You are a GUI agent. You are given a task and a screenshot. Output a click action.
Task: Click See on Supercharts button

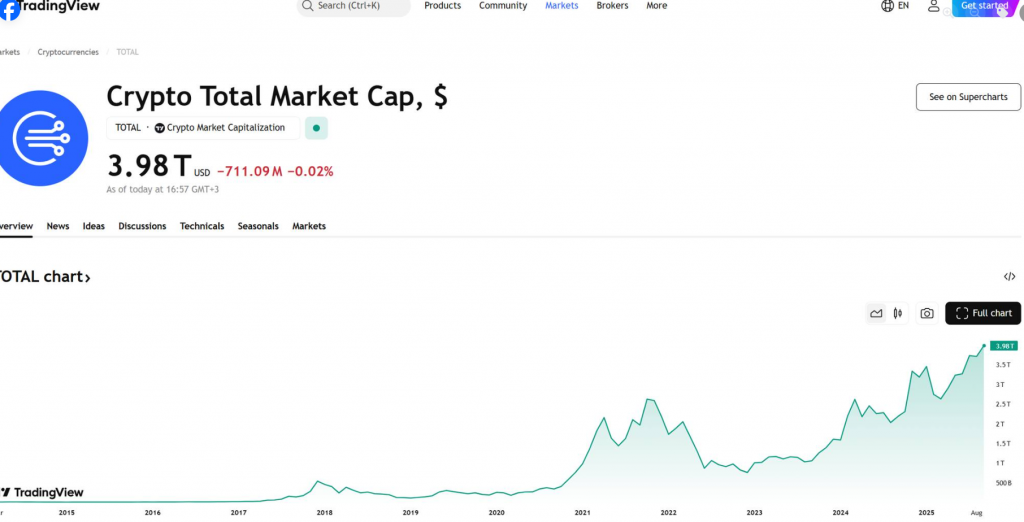(968, 97)
